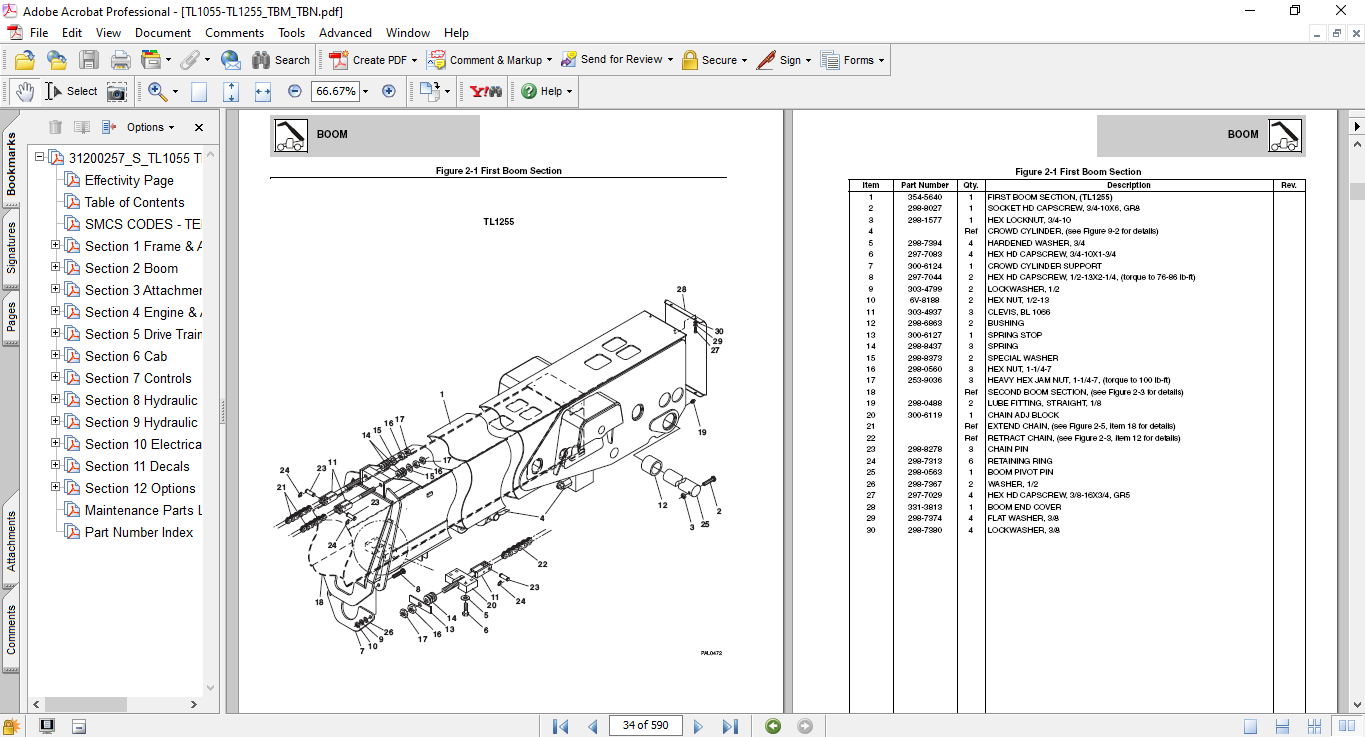Expand the Section 2 Boom bookmark
Screen dimensions: 1365x737
pyautogui.click(x=56, y=268)
